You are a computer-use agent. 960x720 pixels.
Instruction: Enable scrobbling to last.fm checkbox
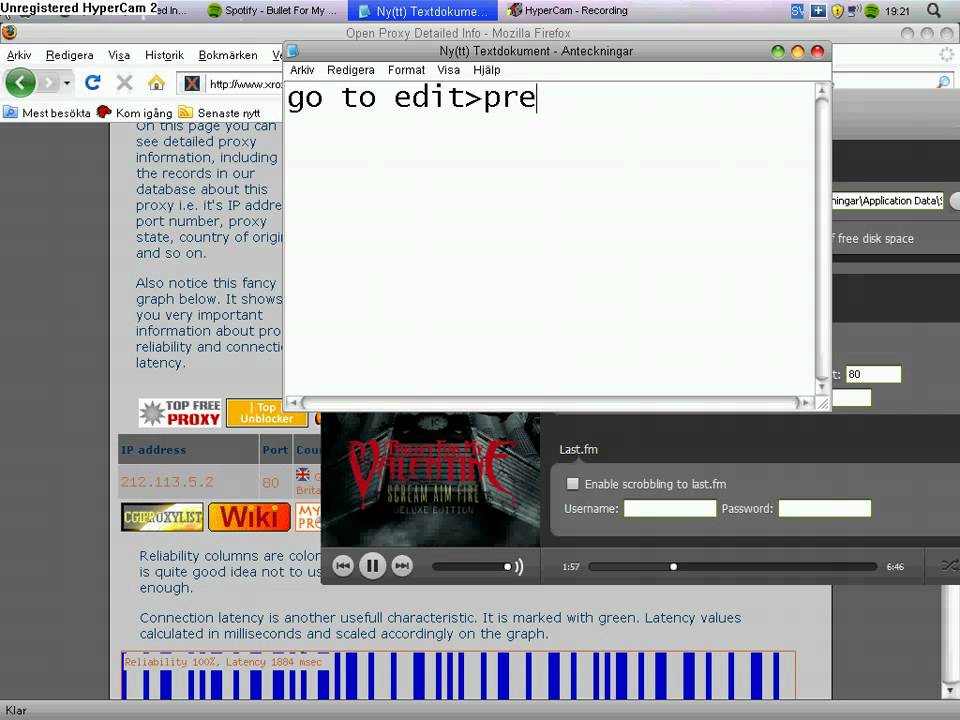click(572, 484)
